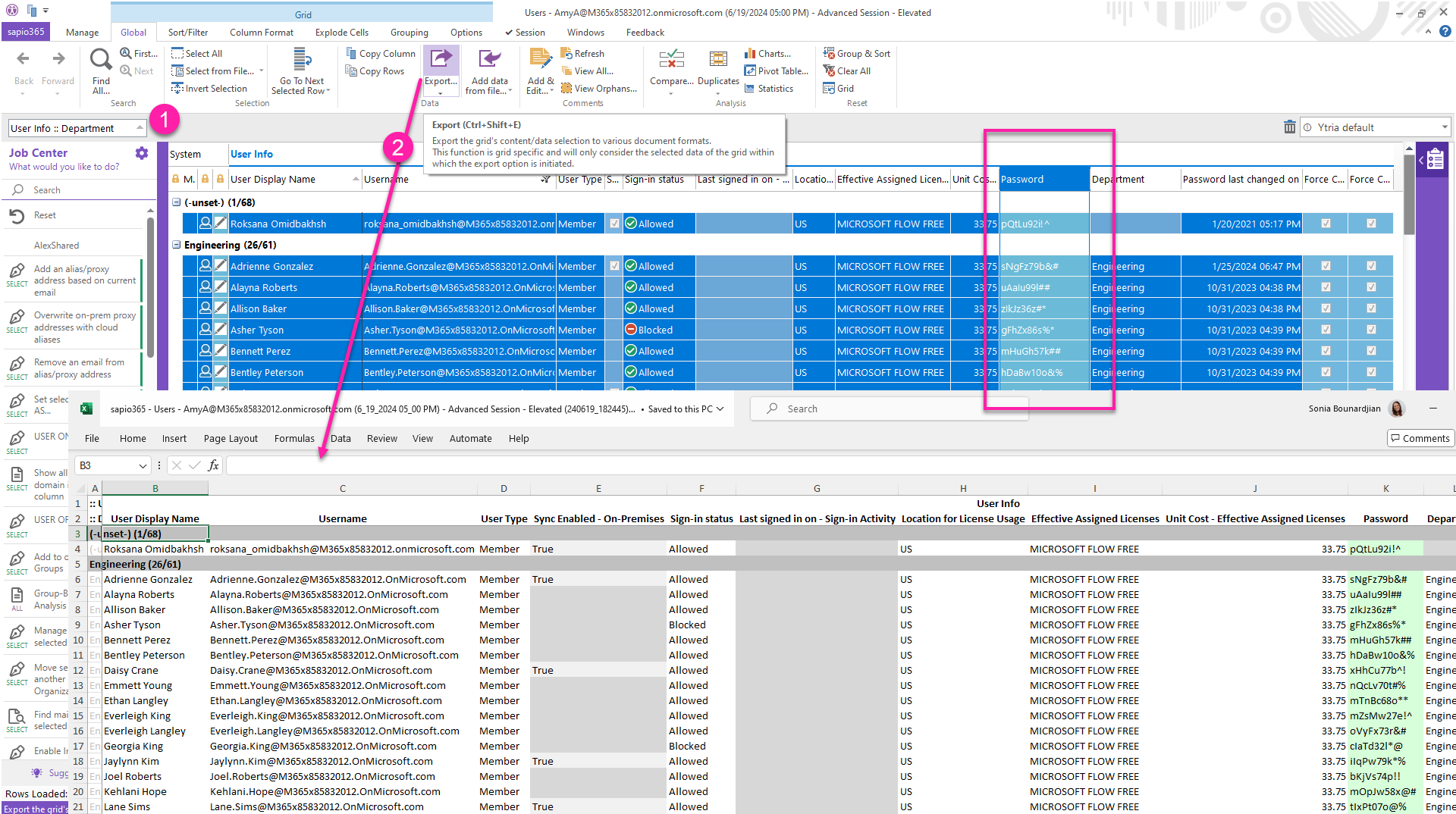Toggle first Force Change checkbox for Adrienne Gonzalez
The width and height of the screenshot is (1456, 814).
tap(1326, 266)
